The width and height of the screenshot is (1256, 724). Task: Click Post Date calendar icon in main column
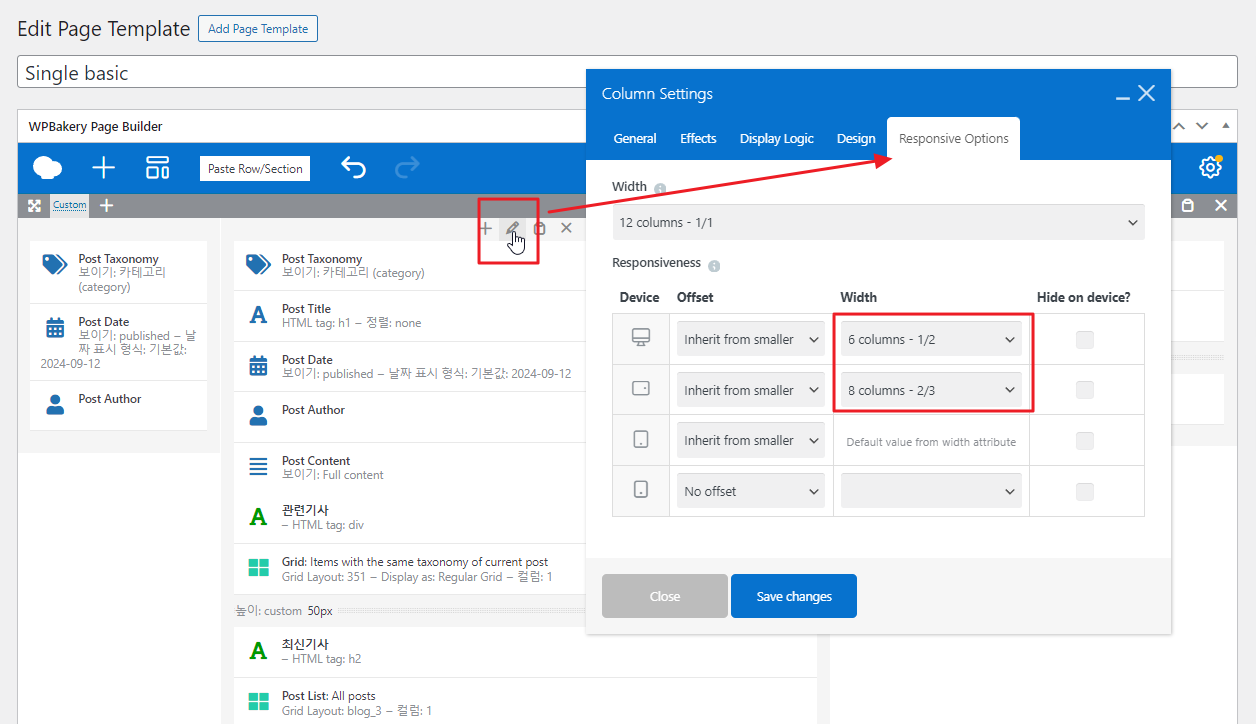[258, 366]
